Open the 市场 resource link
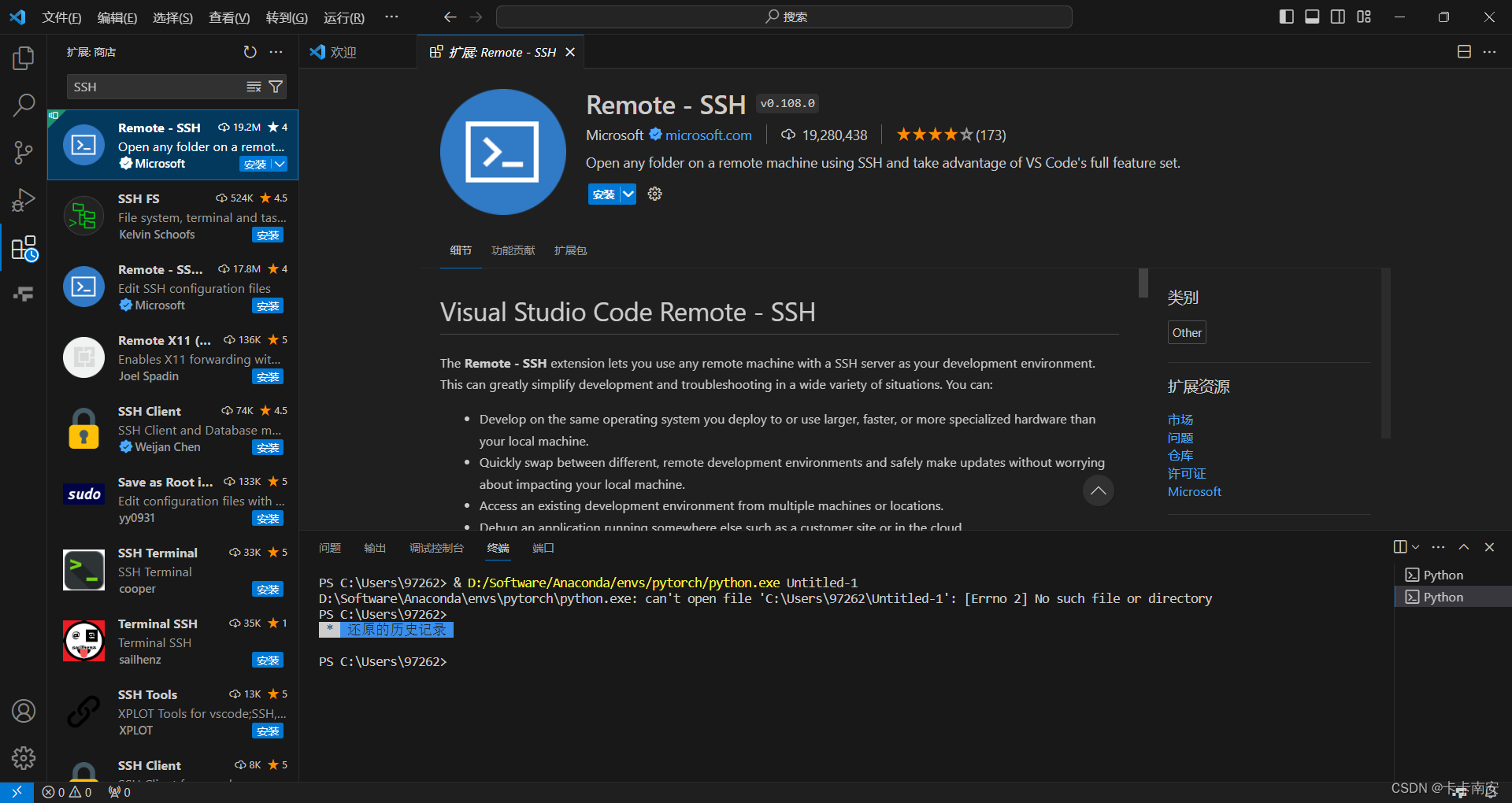The width and height of the screenshot is (1512, 803). click(1180, 420)
